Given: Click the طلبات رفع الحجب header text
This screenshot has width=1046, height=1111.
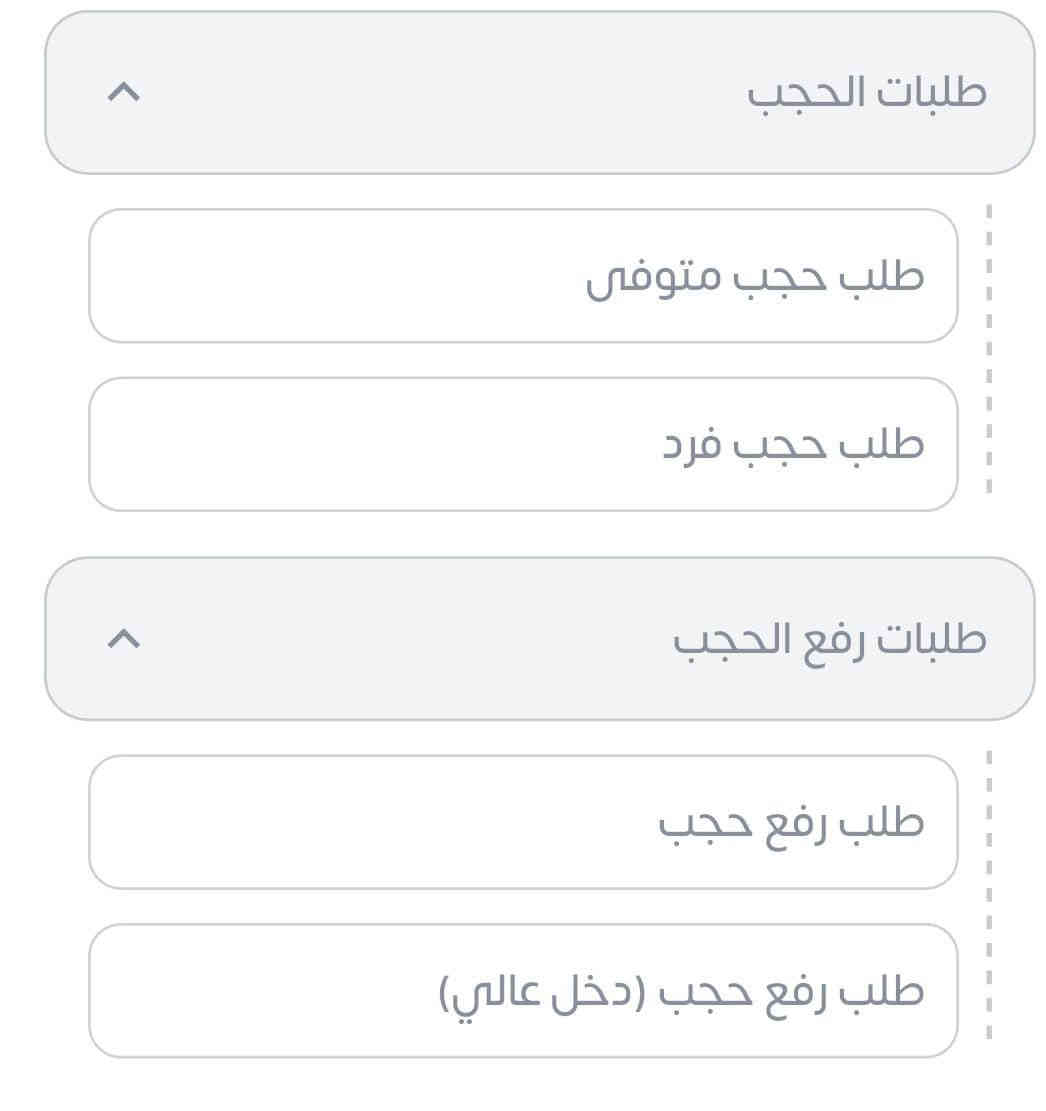Looking at the screenshot, I should click(829, 639).
